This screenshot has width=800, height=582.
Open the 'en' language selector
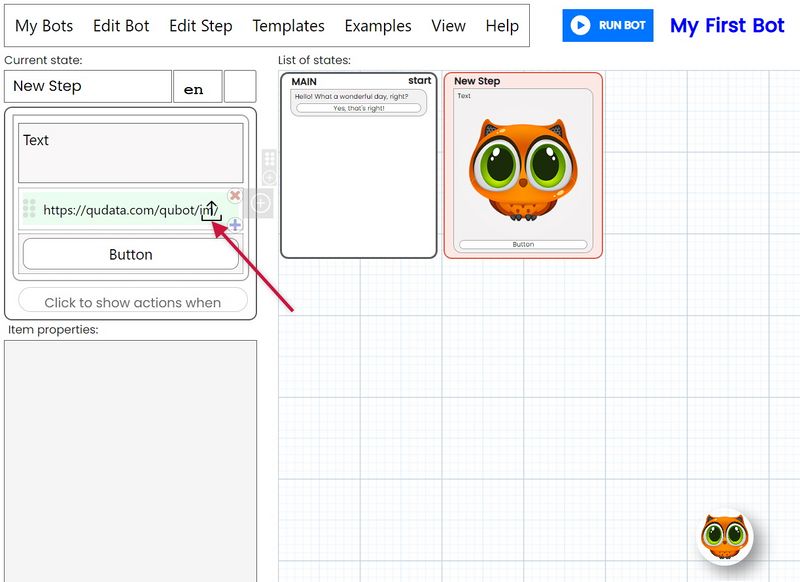coord(196,87)
